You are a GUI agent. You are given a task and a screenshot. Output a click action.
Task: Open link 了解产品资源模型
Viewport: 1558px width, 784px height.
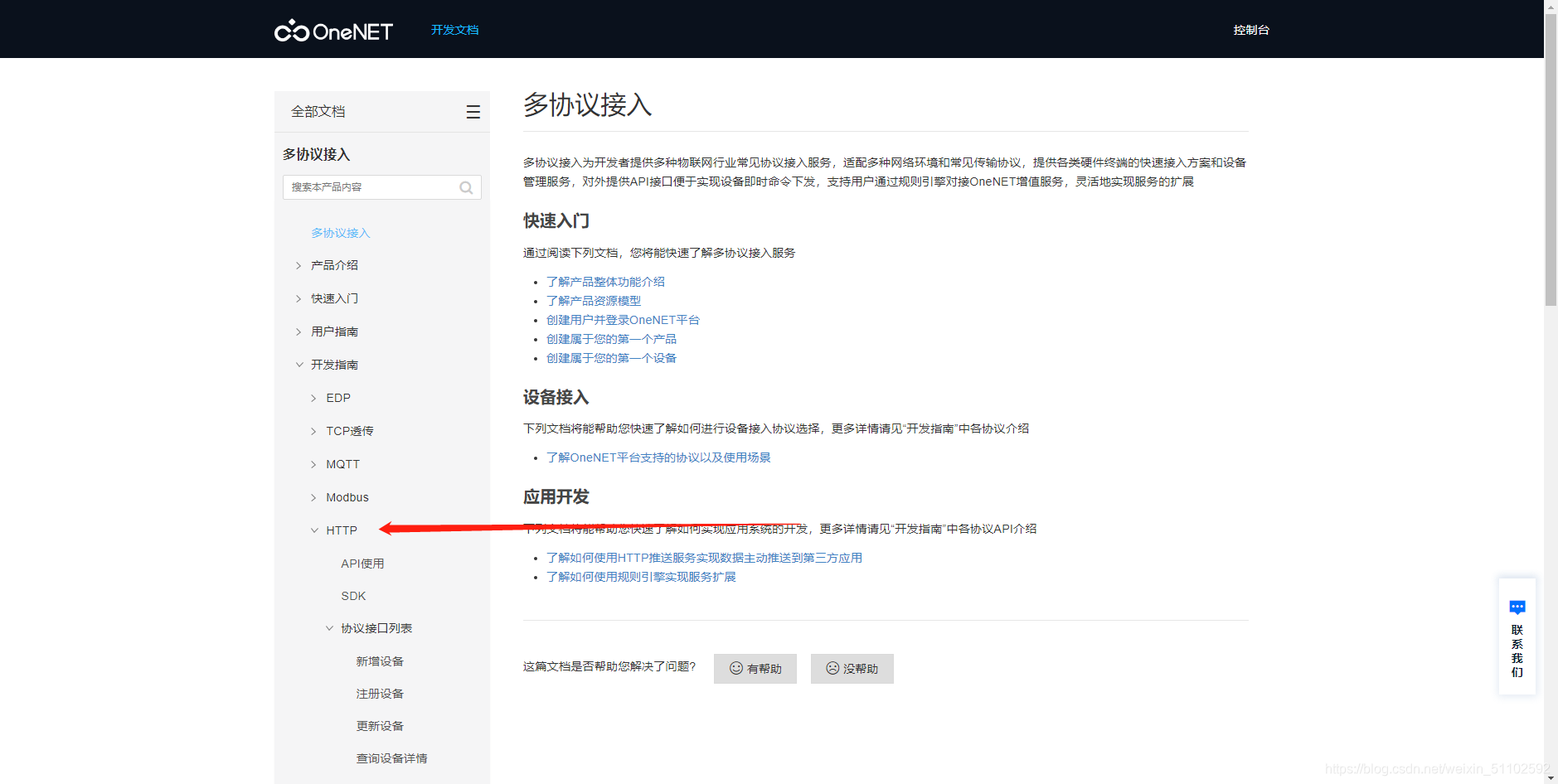594,301
